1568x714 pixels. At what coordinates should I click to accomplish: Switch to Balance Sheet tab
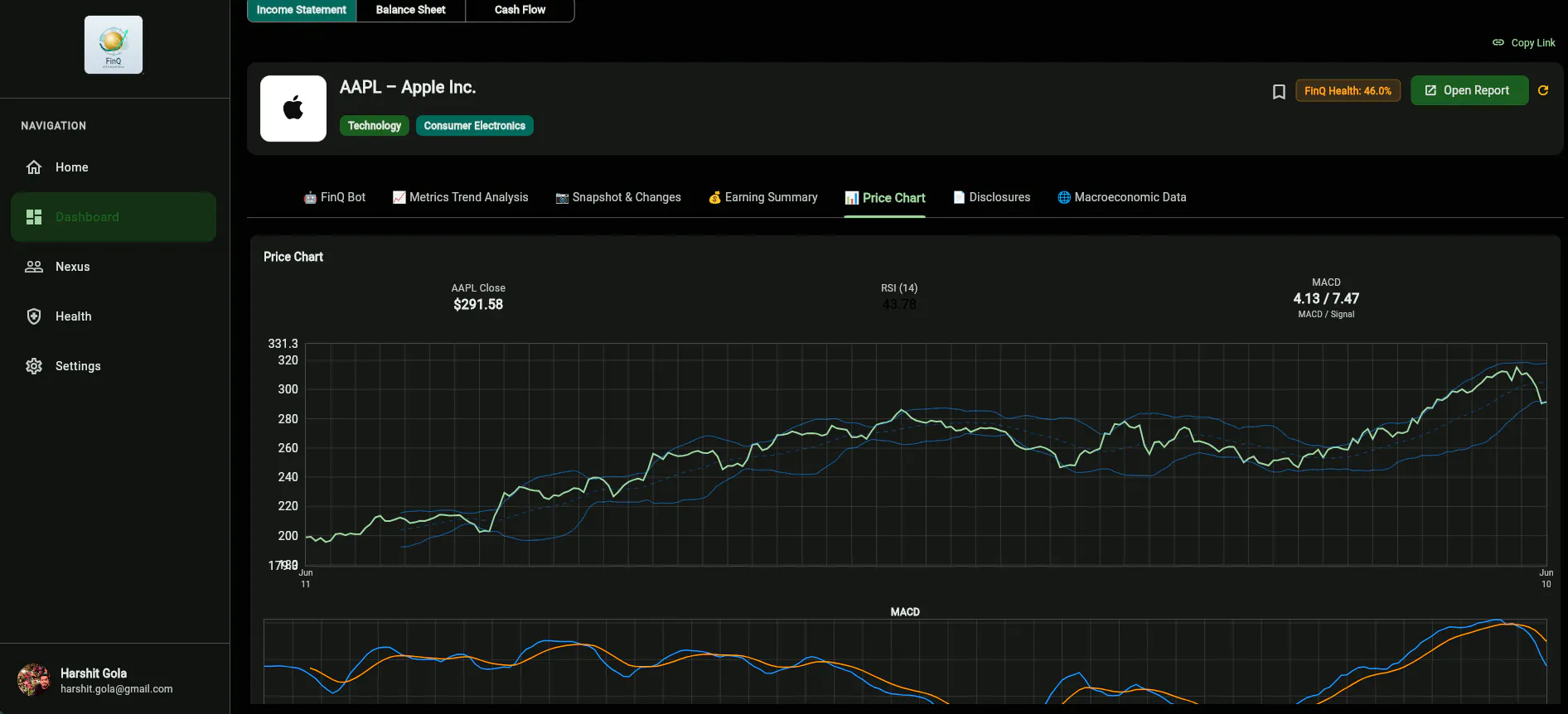click(x=411, y=10)
